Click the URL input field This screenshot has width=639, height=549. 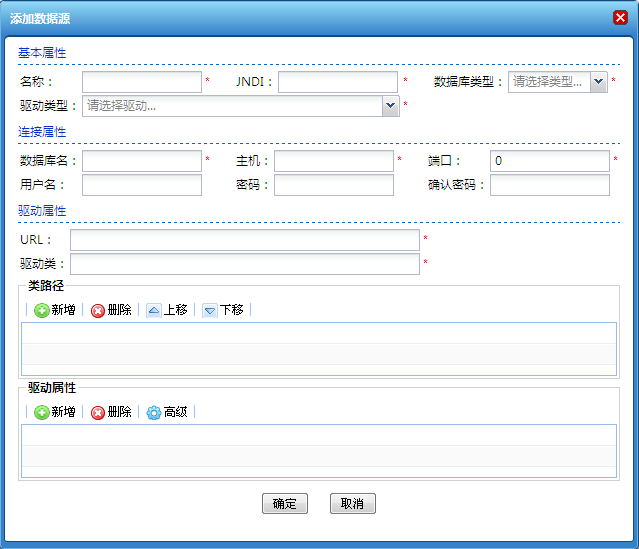pyautogui.click(x=245, y=240)
